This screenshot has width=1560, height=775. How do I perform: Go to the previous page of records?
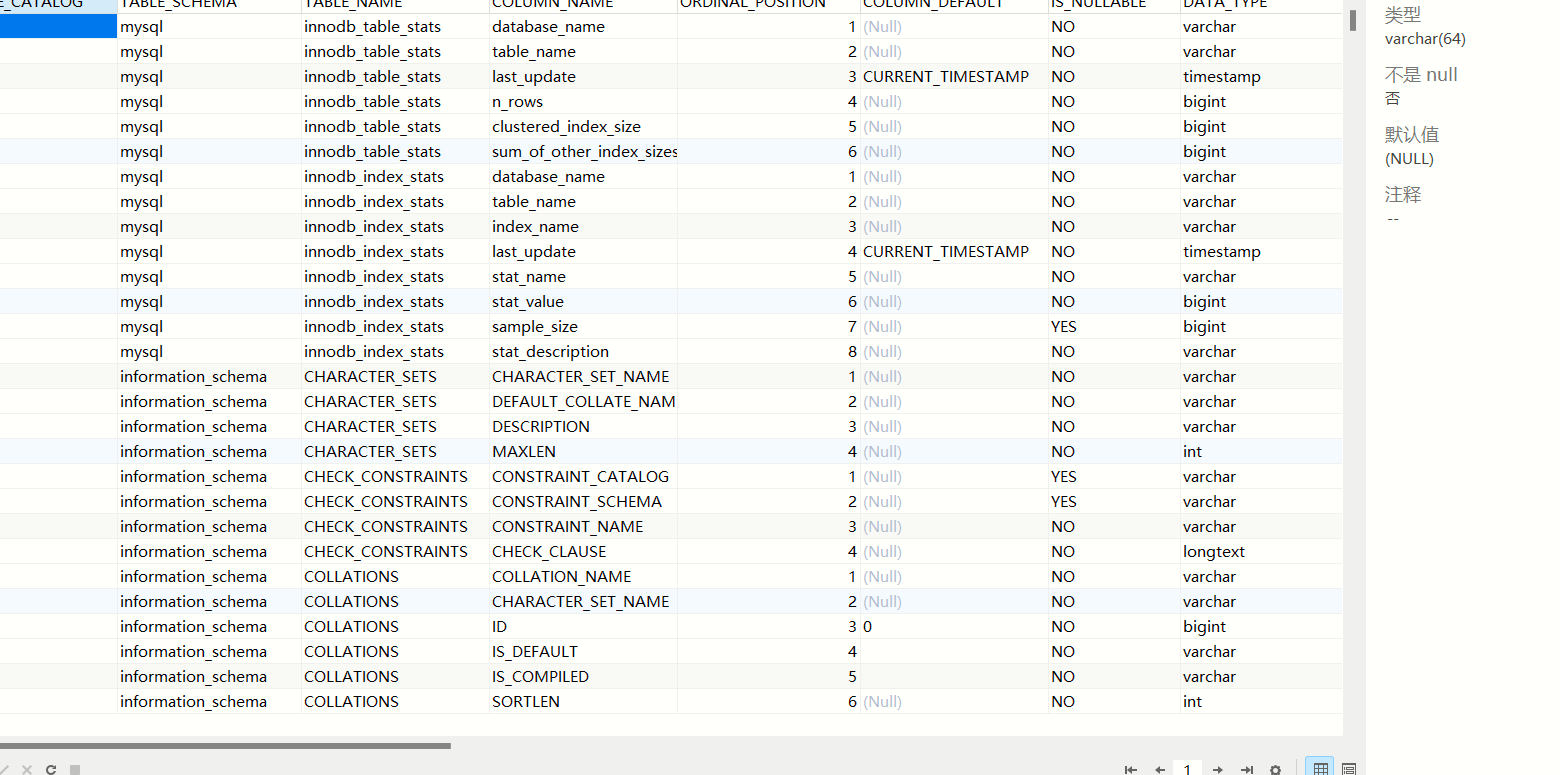tap(1160, 770)
